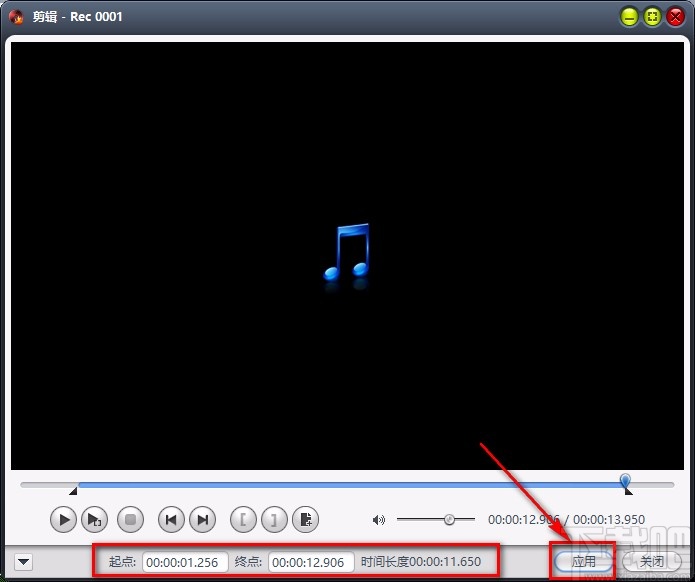Click the current time and total duration readout
This screenshot has height=582, width=695.
pos(566,520)
